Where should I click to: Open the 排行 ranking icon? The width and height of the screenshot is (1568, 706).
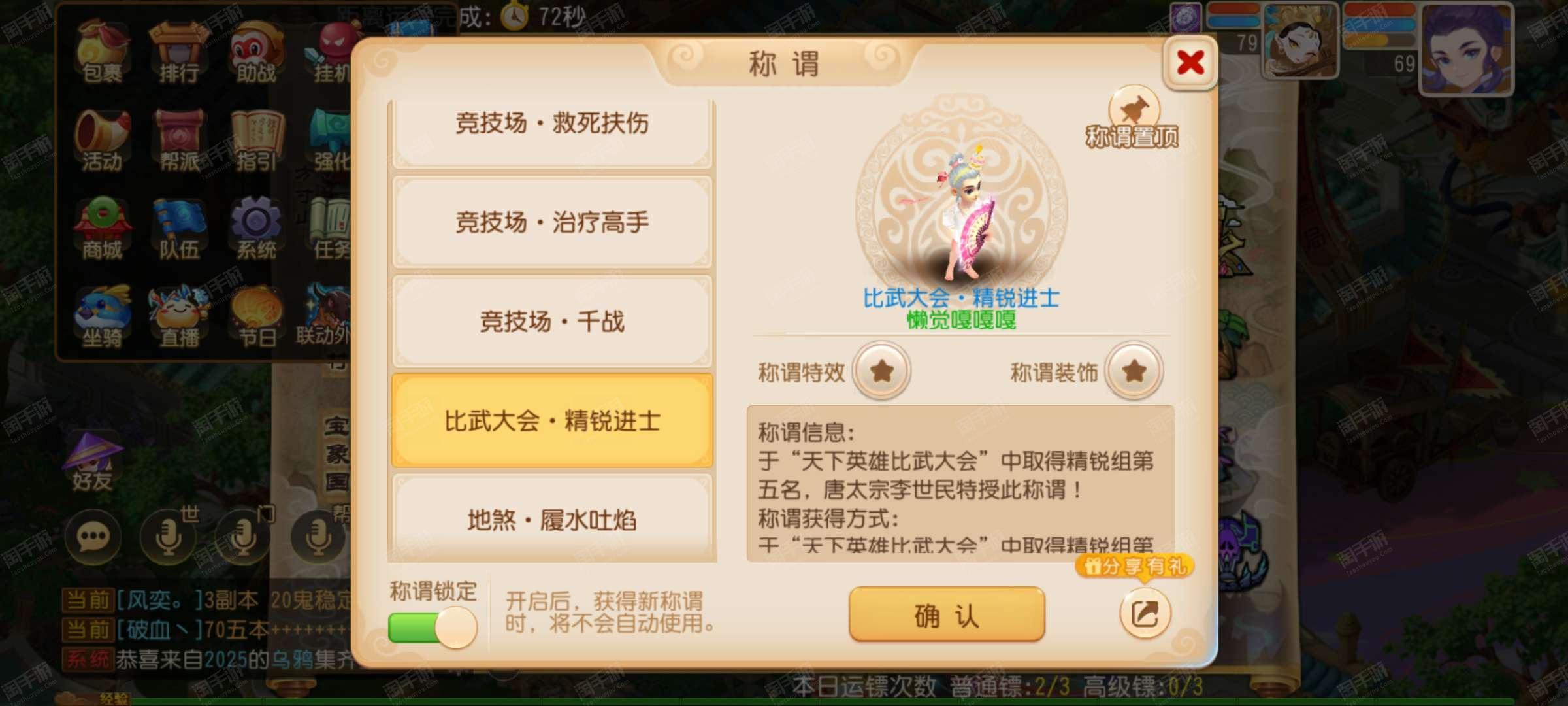pos(178,52)
